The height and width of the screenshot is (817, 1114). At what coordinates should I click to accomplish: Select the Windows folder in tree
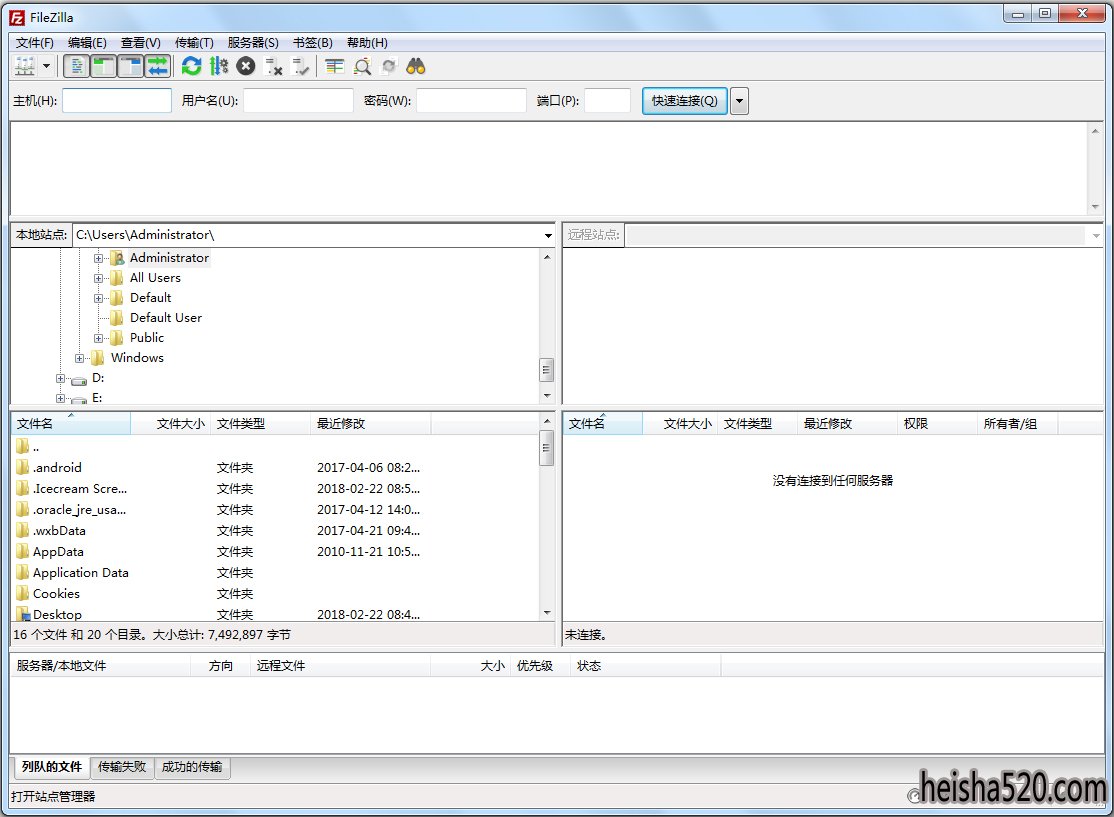tap(137, 358)
